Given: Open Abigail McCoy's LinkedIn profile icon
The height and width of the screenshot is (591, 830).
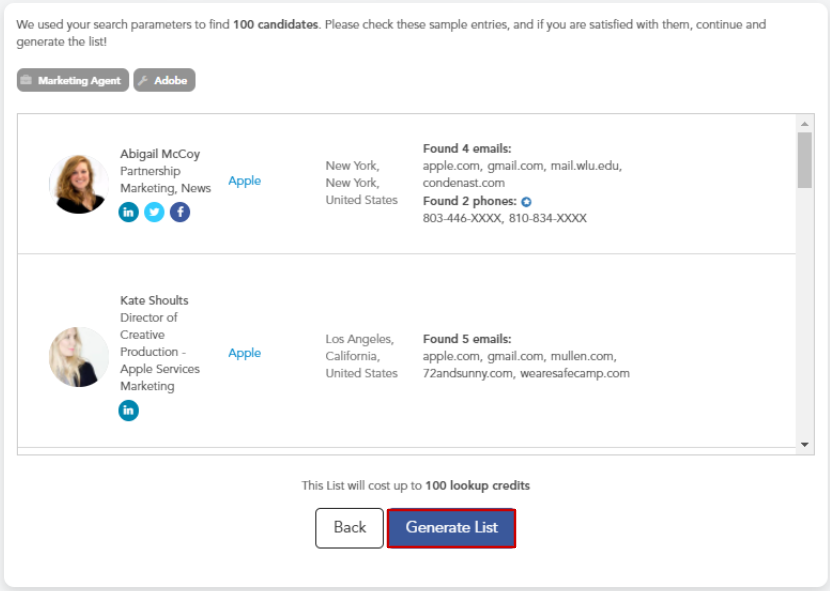Looking at the screenshot, I should pyautogui.click(x=128, y=212).
